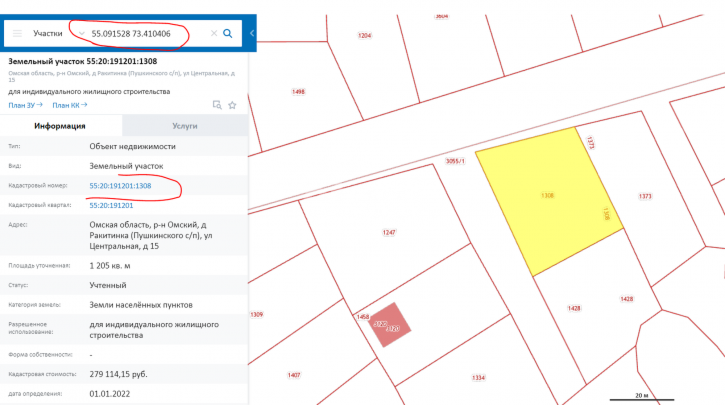Screen dimensions: 725x405
Task: Click the find-on-map icon beside star
Action: 216,105
